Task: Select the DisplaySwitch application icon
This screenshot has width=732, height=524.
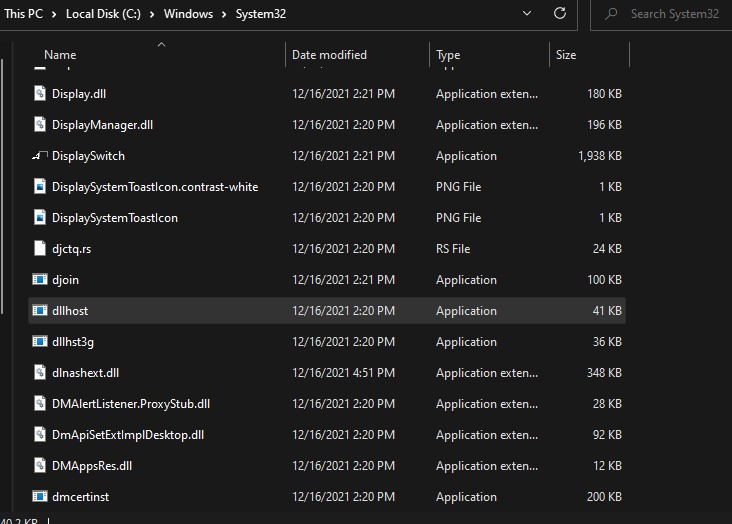Action: pyautogui.click(x=40, y=156)
